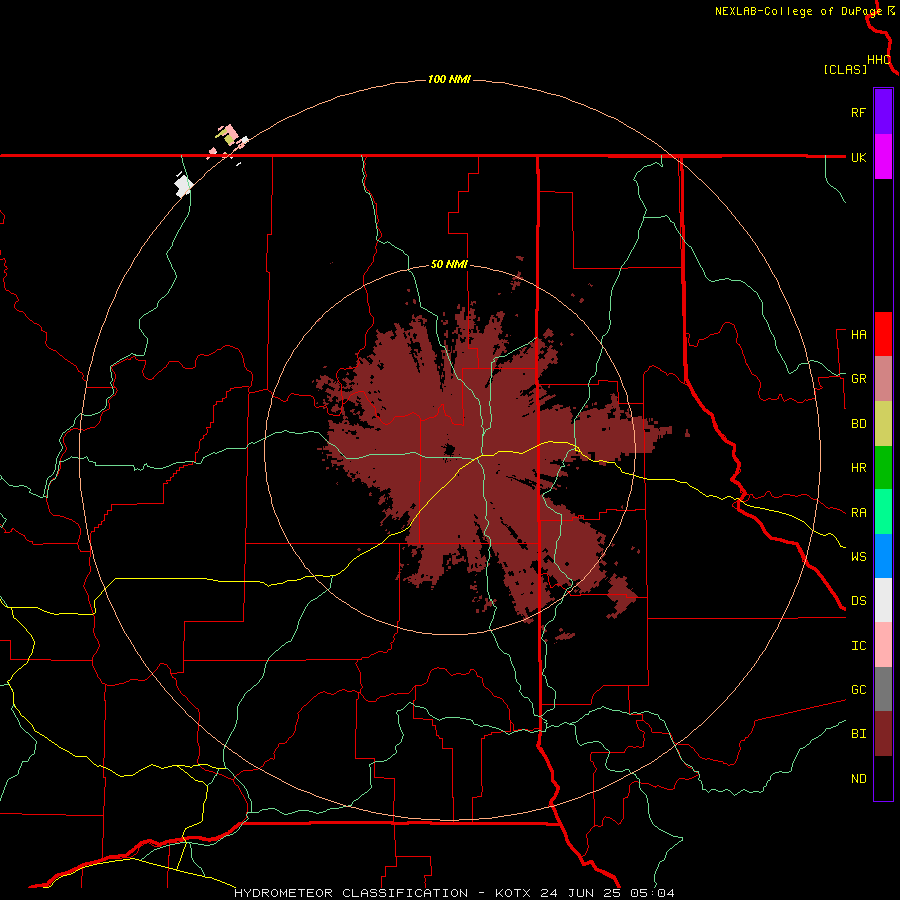Image resolution: width=900 pixels, height=900 pixels.
Task: Click the 05:04 timestamp
Action: pos(652,893)
